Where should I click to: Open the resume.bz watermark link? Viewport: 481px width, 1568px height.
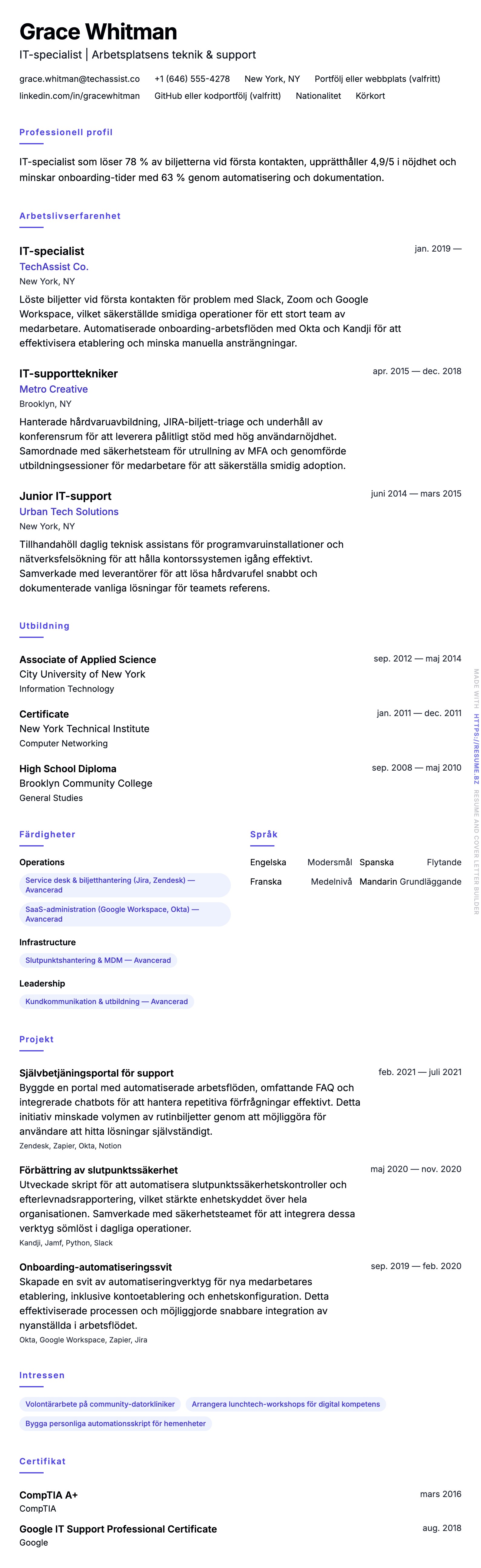476,748
